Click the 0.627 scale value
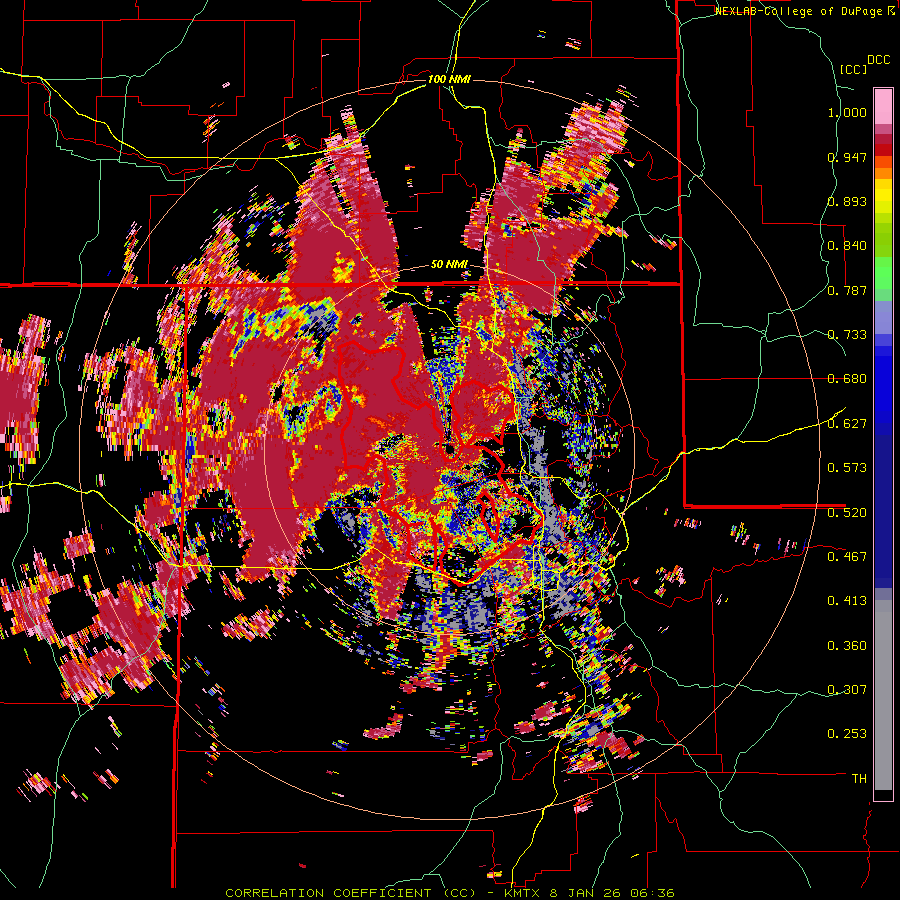900x900 pixels. [847, 424]
